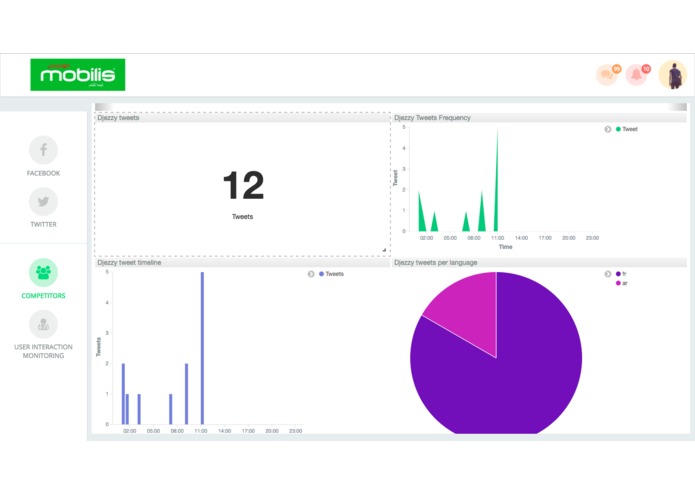Click the ar legend label text

coord(625,283)
